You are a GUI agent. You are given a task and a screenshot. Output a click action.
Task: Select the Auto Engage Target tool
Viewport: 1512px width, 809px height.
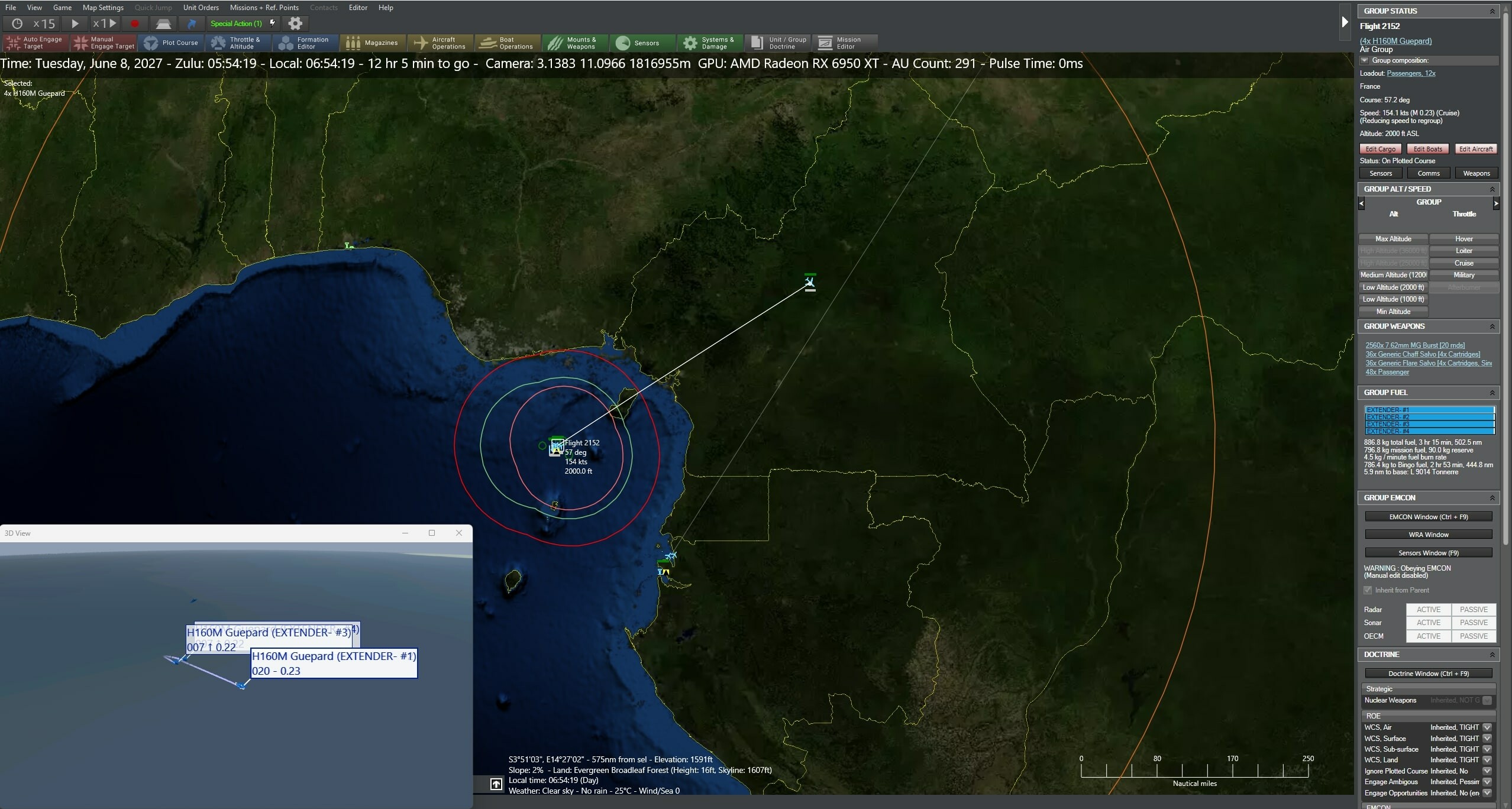point(34,43)
